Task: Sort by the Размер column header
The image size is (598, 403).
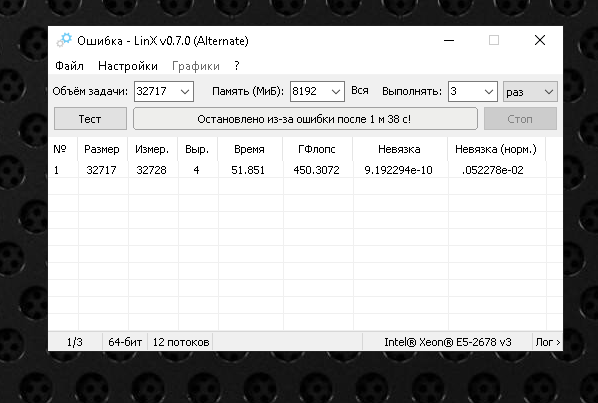Action: point(102,149)
